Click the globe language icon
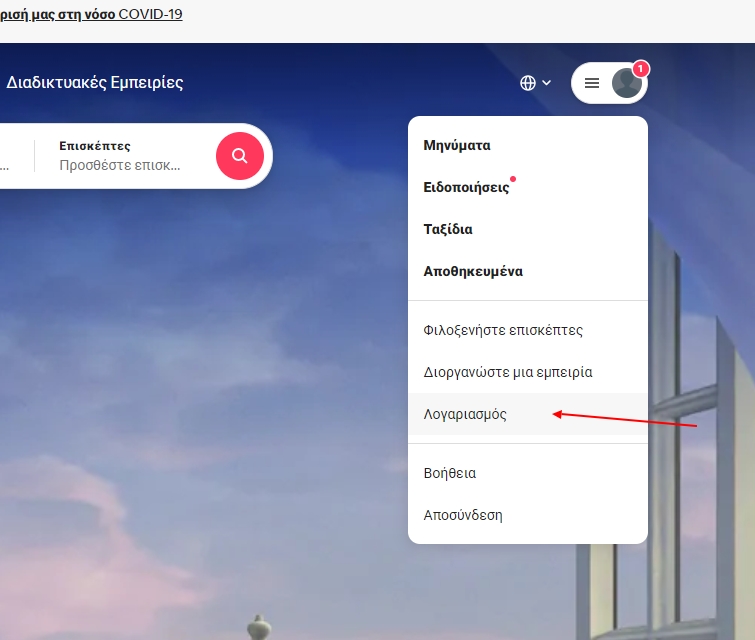 [x=528, y=83]
